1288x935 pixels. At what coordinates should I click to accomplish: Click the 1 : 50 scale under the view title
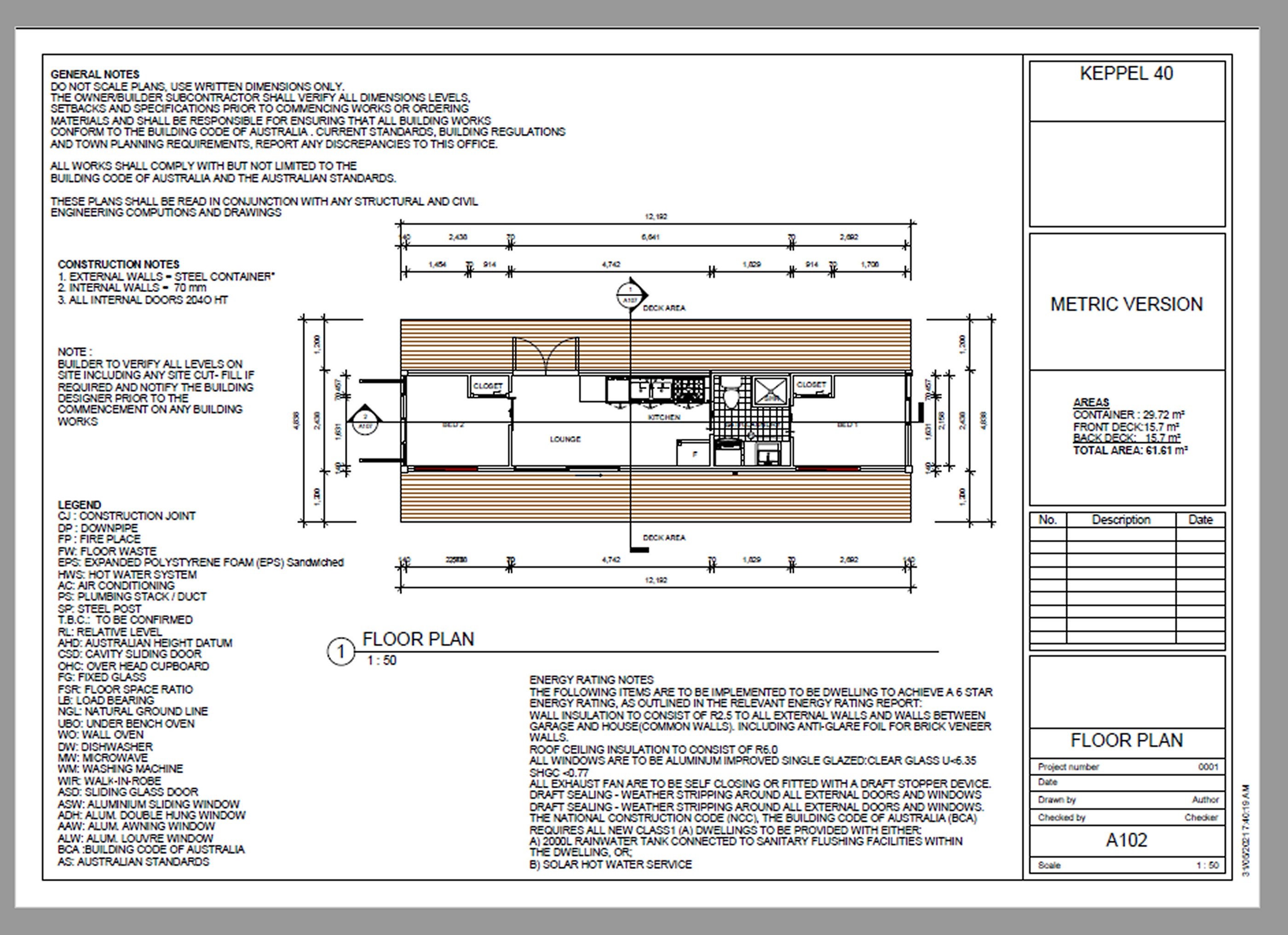coord(382,660)
